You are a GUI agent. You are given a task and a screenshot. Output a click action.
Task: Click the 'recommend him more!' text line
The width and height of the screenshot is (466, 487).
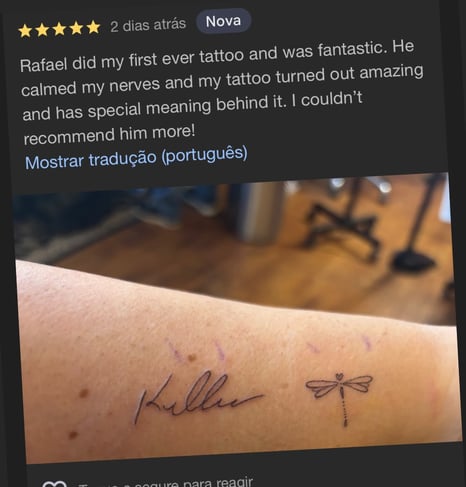click(x=109, y=134)
